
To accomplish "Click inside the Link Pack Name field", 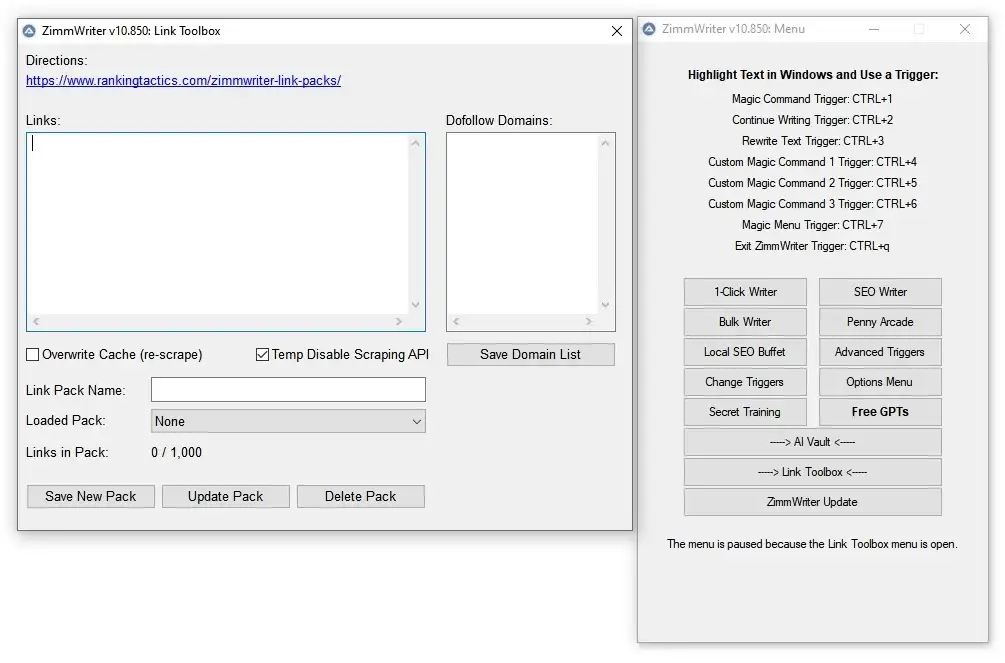I will click(x=288, y=389).
